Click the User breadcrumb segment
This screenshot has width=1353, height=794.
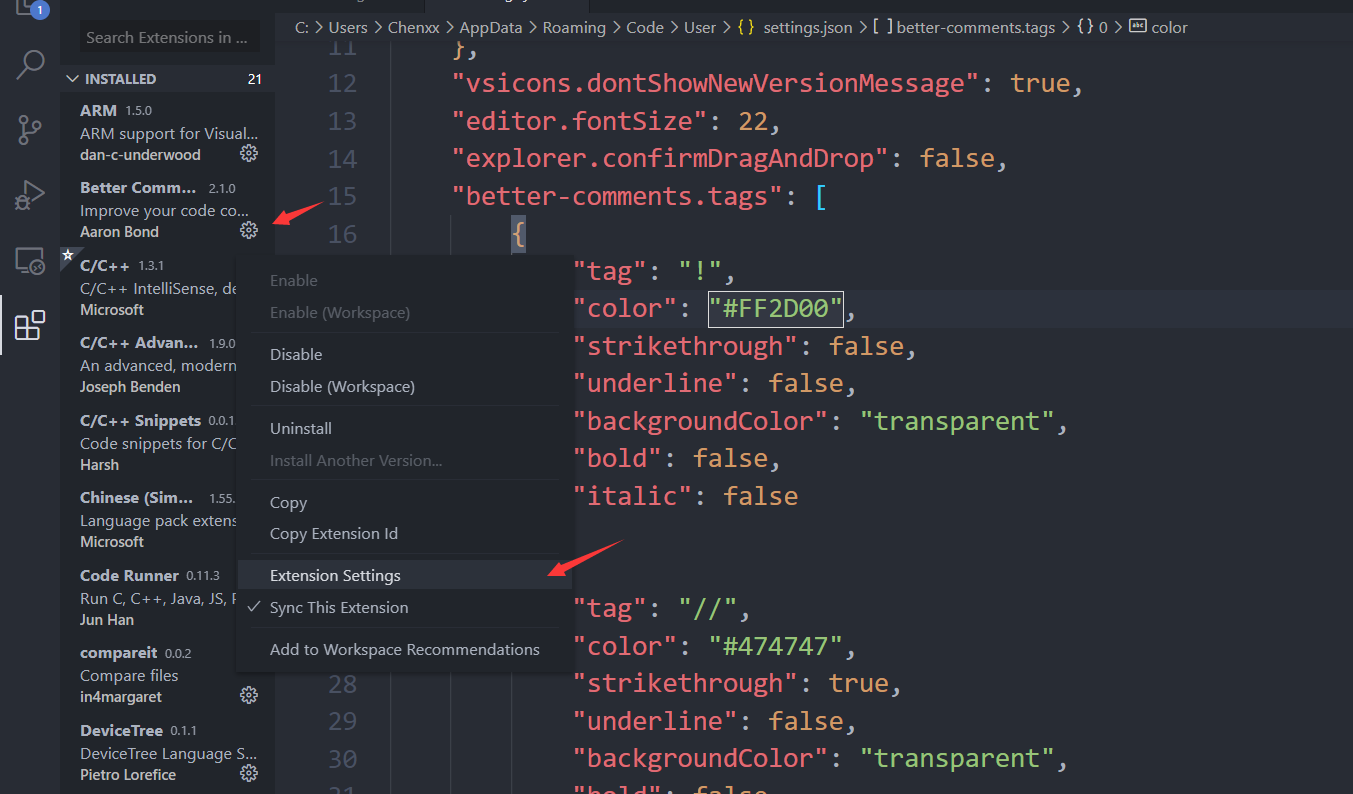click(x=700, y=27)
